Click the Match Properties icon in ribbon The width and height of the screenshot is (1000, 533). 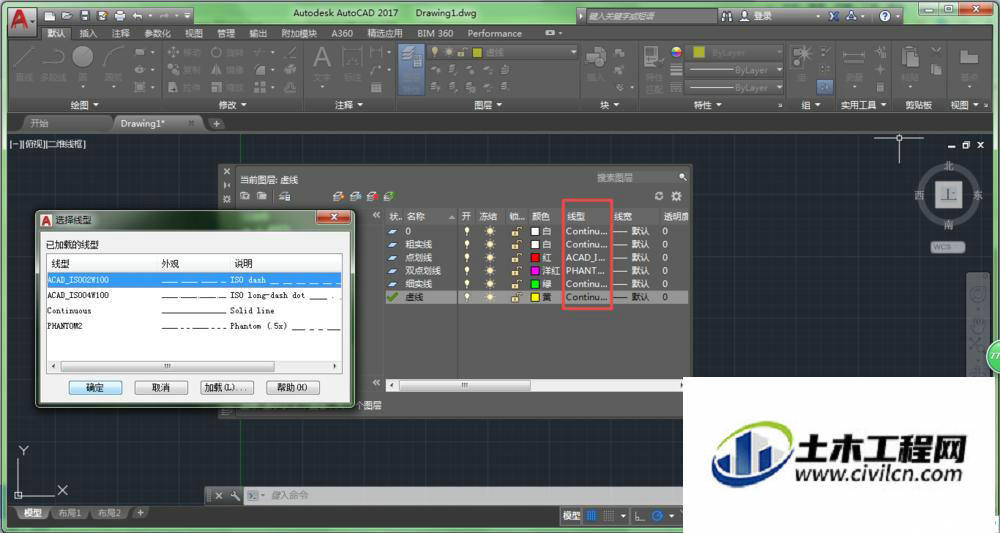click(651, 57)
